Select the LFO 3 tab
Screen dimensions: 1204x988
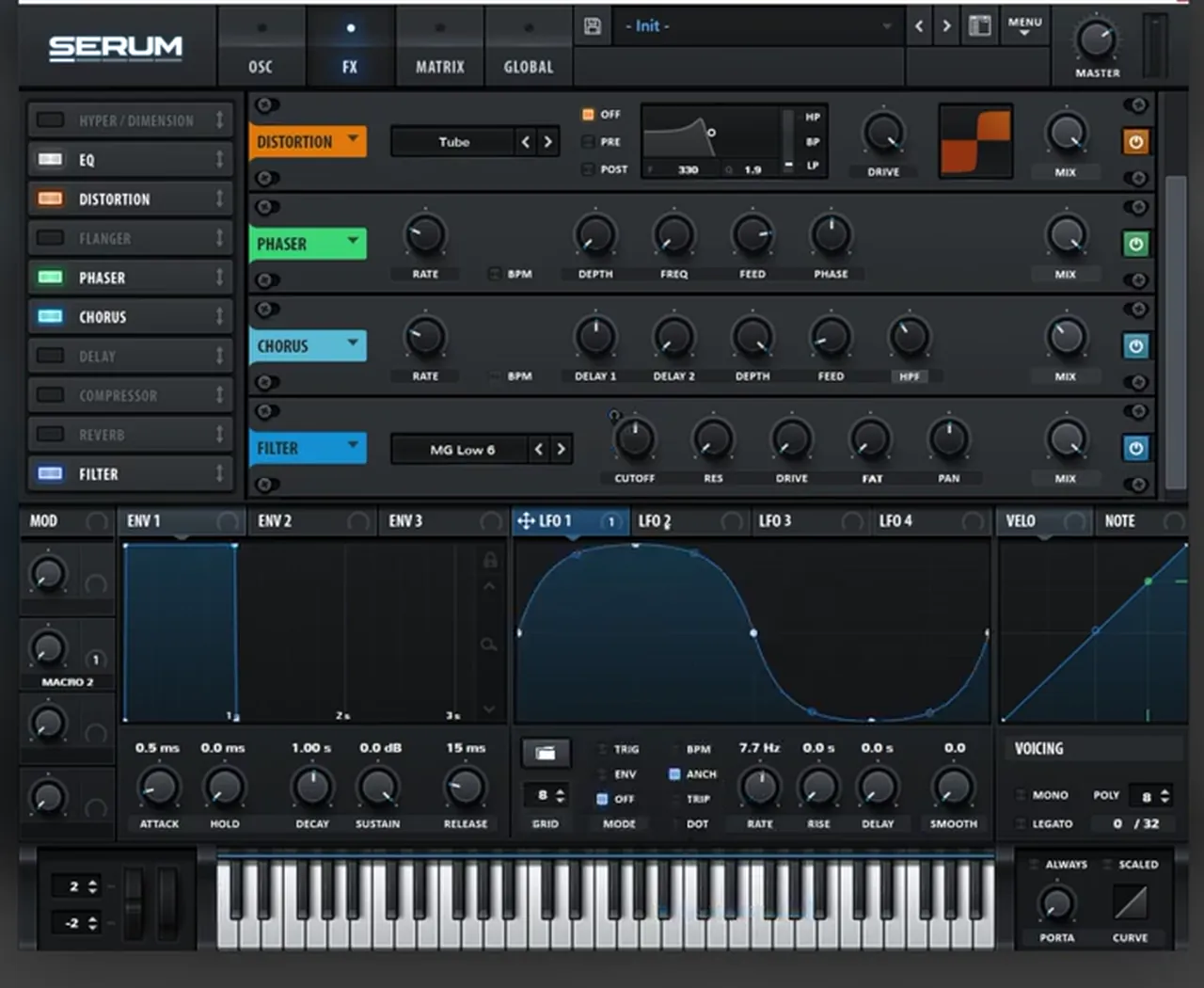(x=809, y=521)
